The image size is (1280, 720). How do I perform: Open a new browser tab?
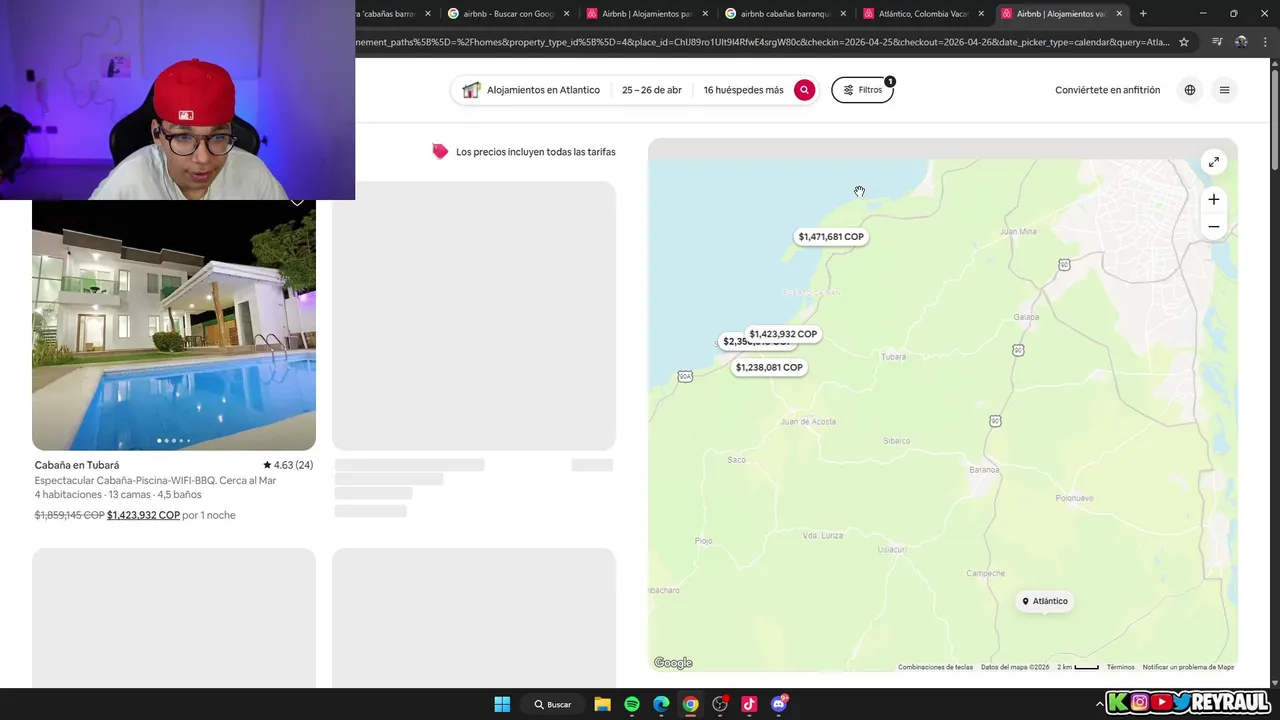tap(1143, 14)
